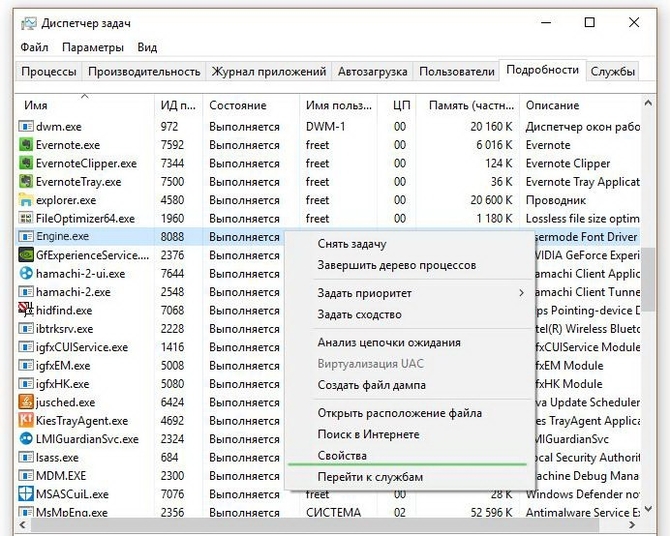
Task: Choose Создать файл дампа
Action: [371, 385]
